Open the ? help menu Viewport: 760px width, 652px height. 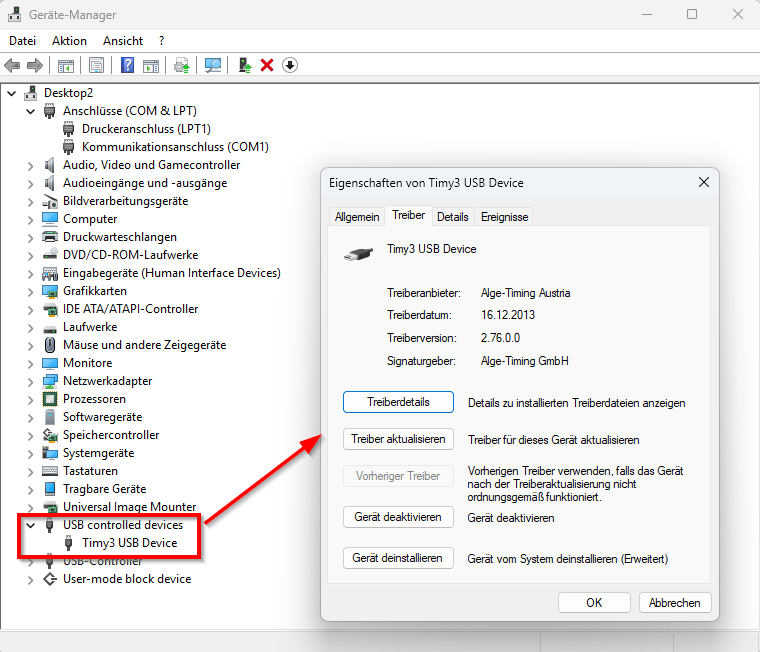tap(161, 41)
